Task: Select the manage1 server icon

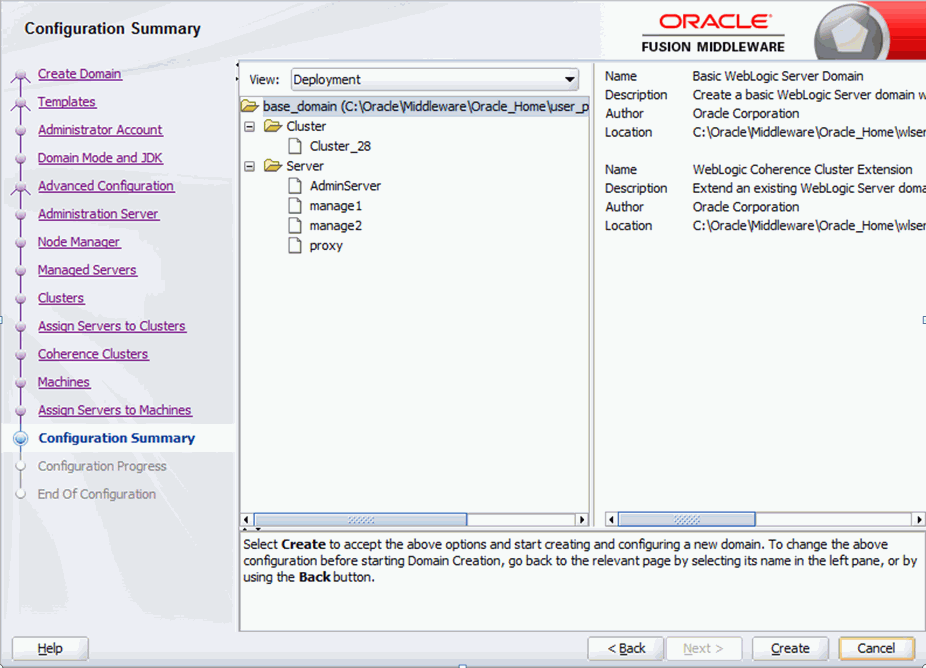Action: [x=294, y=206]
